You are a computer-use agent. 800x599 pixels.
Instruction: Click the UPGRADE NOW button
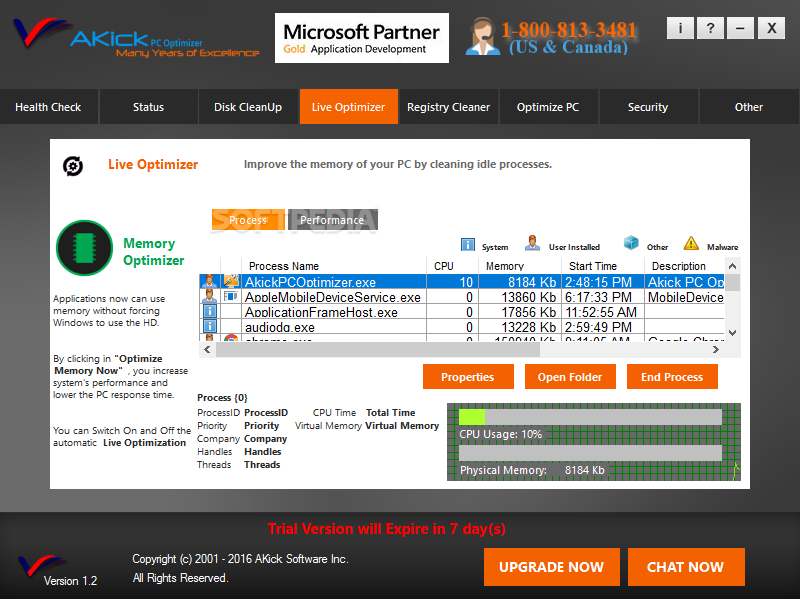pyautogui.click(x=552, y=567)
